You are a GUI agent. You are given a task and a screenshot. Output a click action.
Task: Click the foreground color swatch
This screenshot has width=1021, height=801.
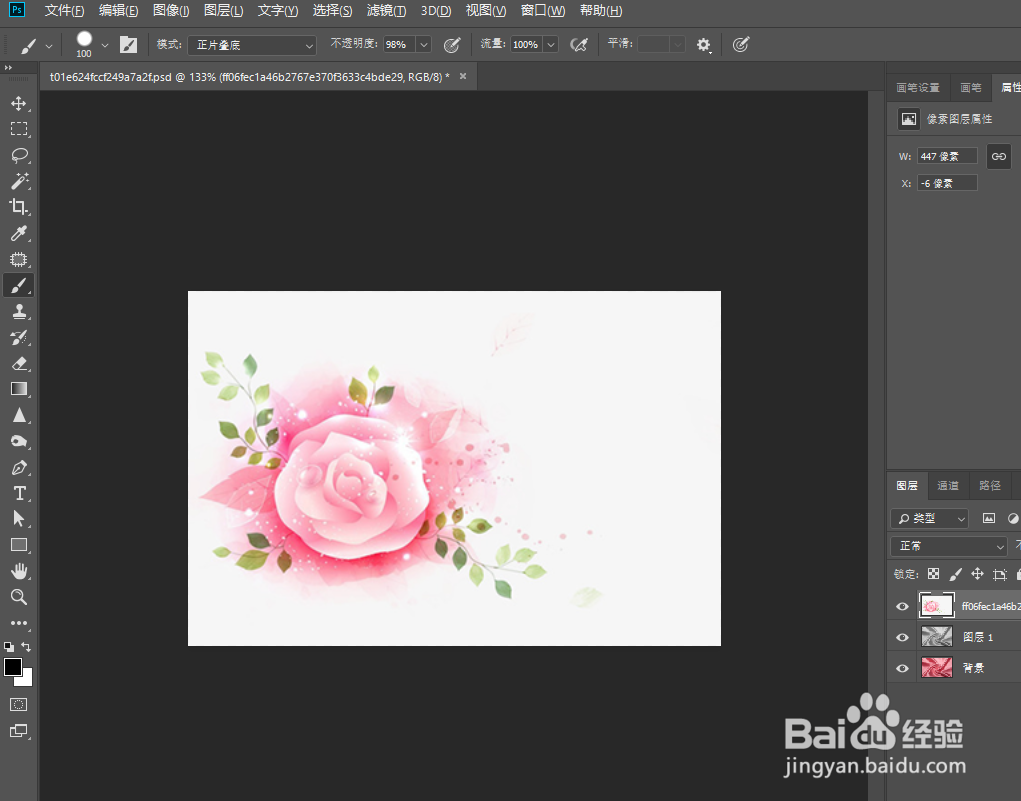pos(12,667)
